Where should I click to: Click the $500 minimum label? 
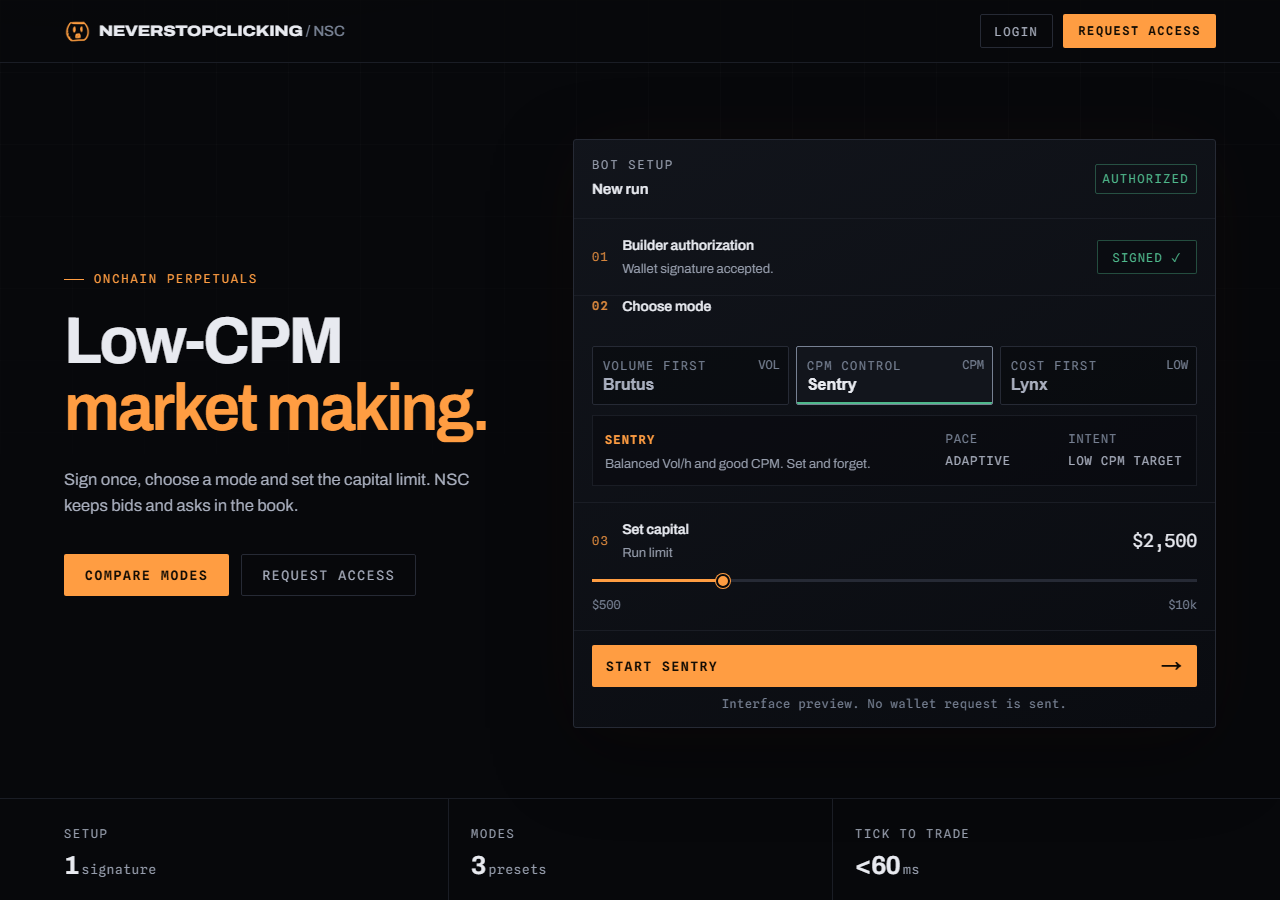coord(606,605)
